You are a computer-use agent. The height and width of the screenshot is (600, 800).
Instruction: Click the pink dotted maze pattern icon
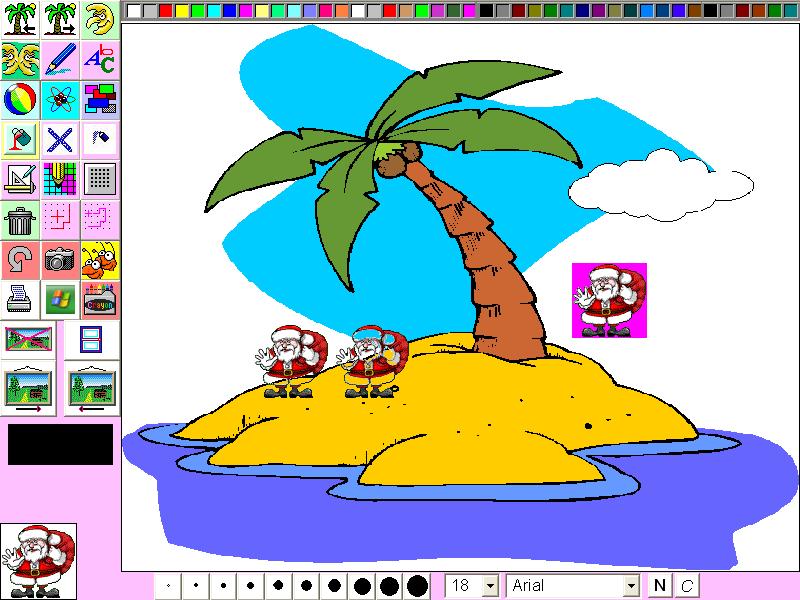tap(100, 219)
